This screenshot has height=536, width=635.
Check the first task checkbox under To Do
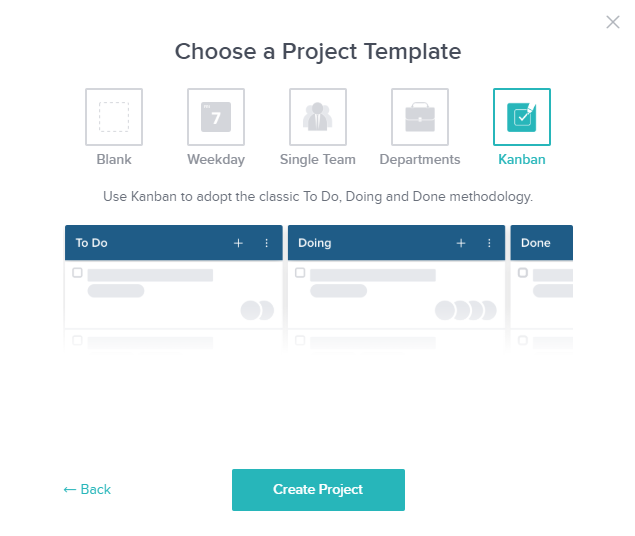(x=77, y=273)
